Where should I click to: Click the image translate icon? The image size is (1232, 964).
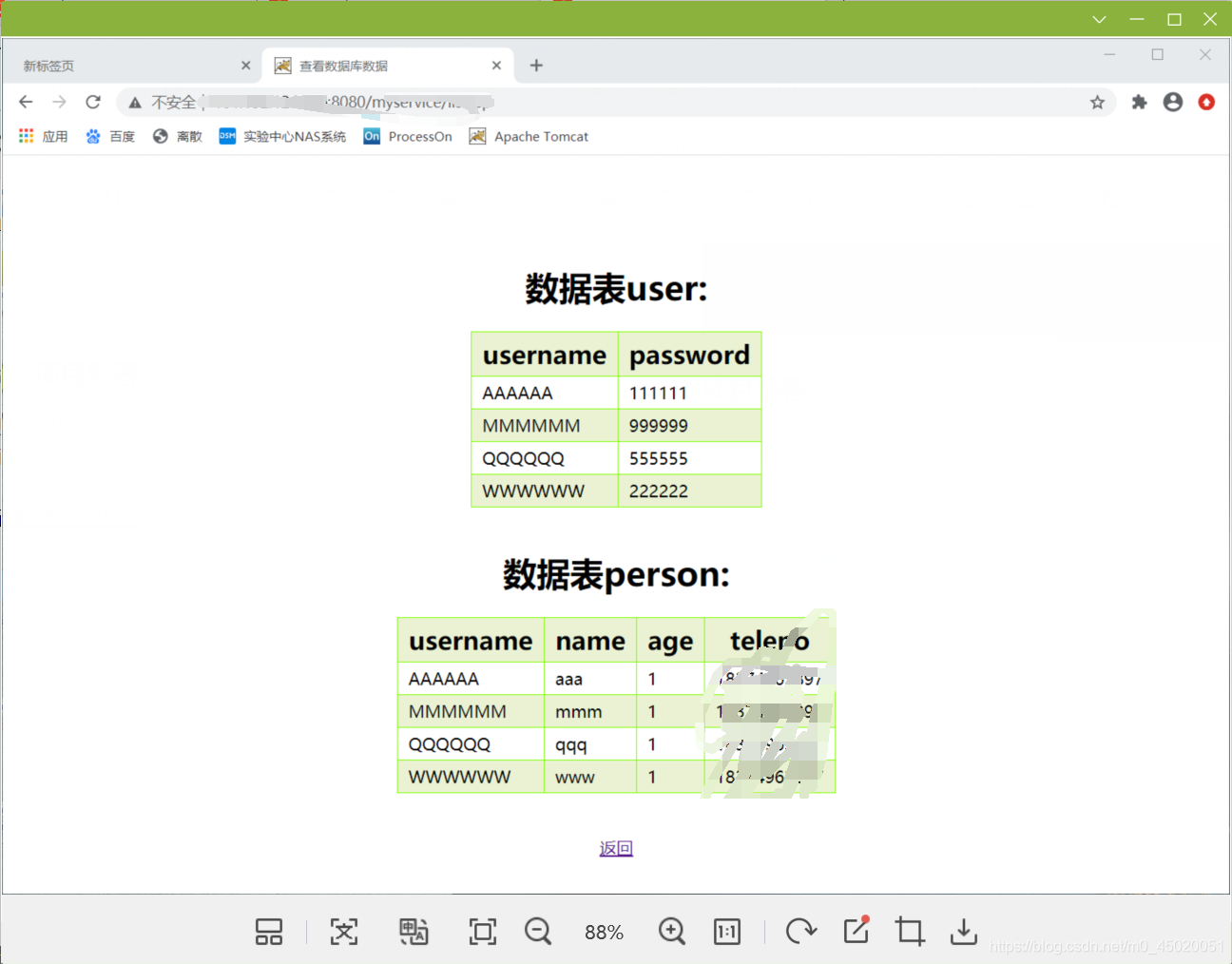pos(414,932)
